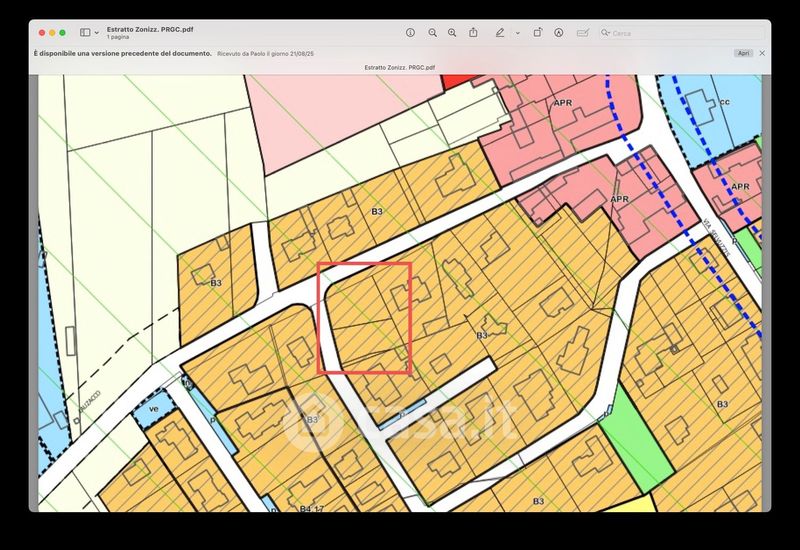Open the document info inspector
The image size is (800, 550).
pos(410,33)
